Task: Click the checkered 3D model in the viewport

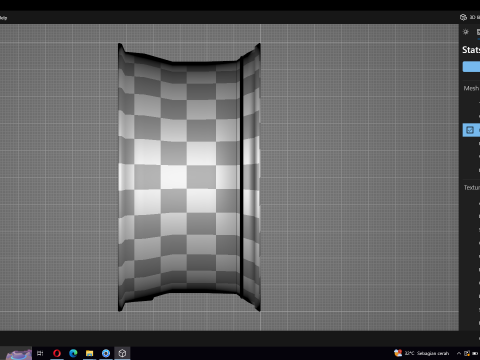Action: tap(189, 177)
